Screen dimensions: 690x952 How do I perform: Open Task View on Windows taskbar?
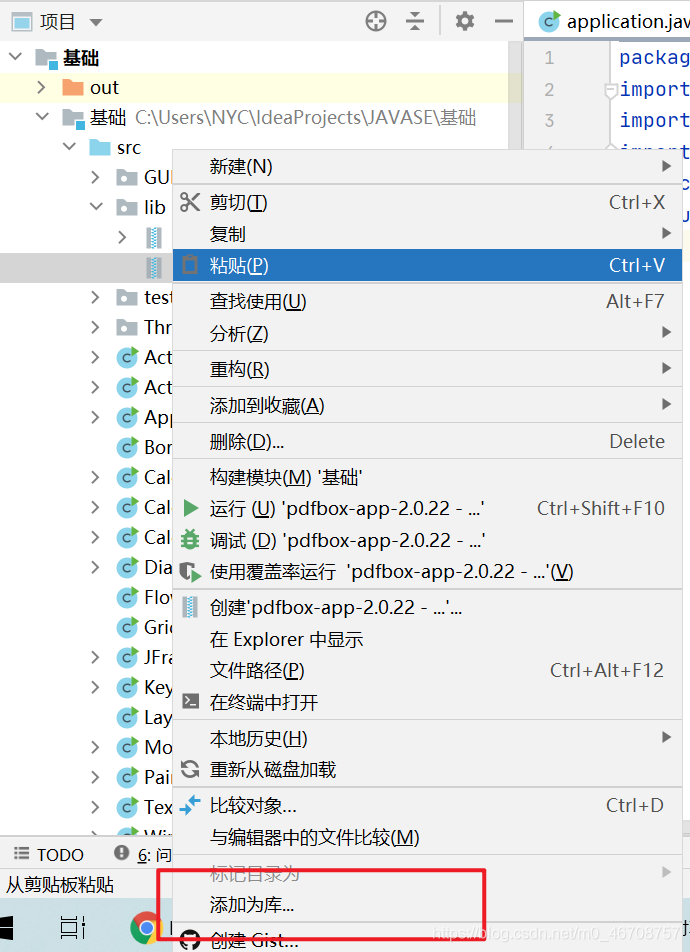(72, 928)
